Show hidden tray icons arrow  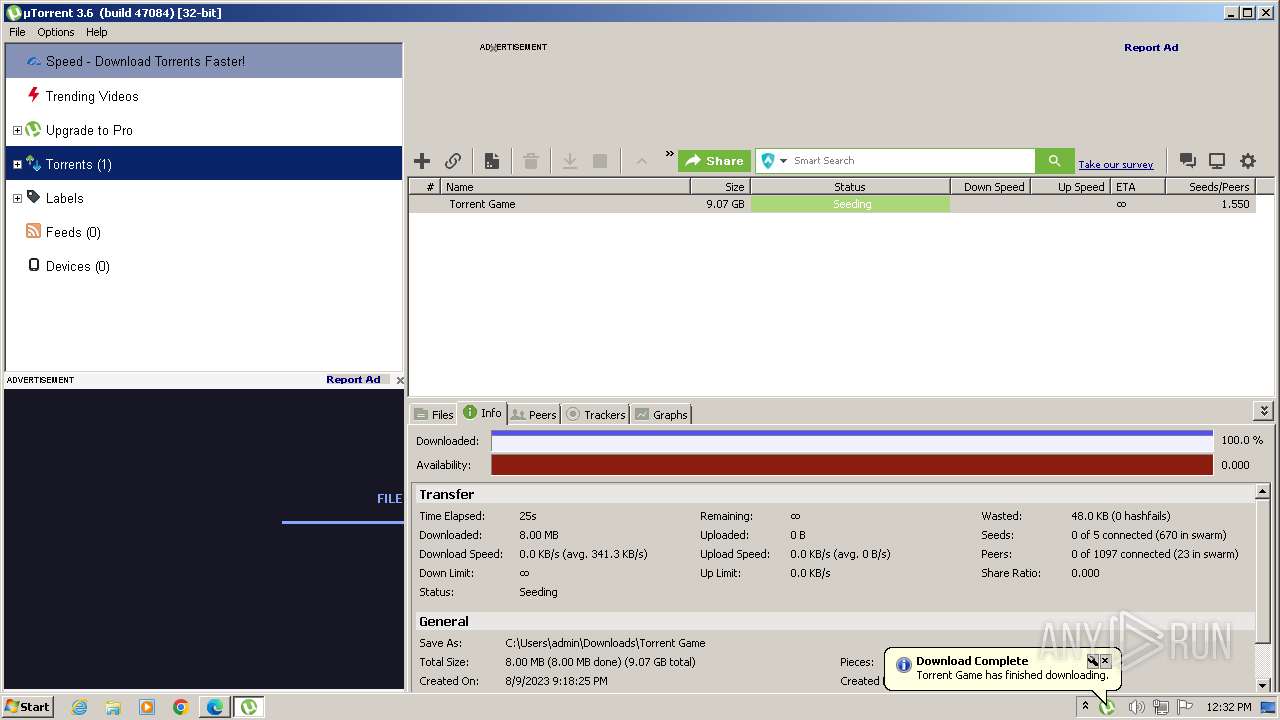point(1085,706)
